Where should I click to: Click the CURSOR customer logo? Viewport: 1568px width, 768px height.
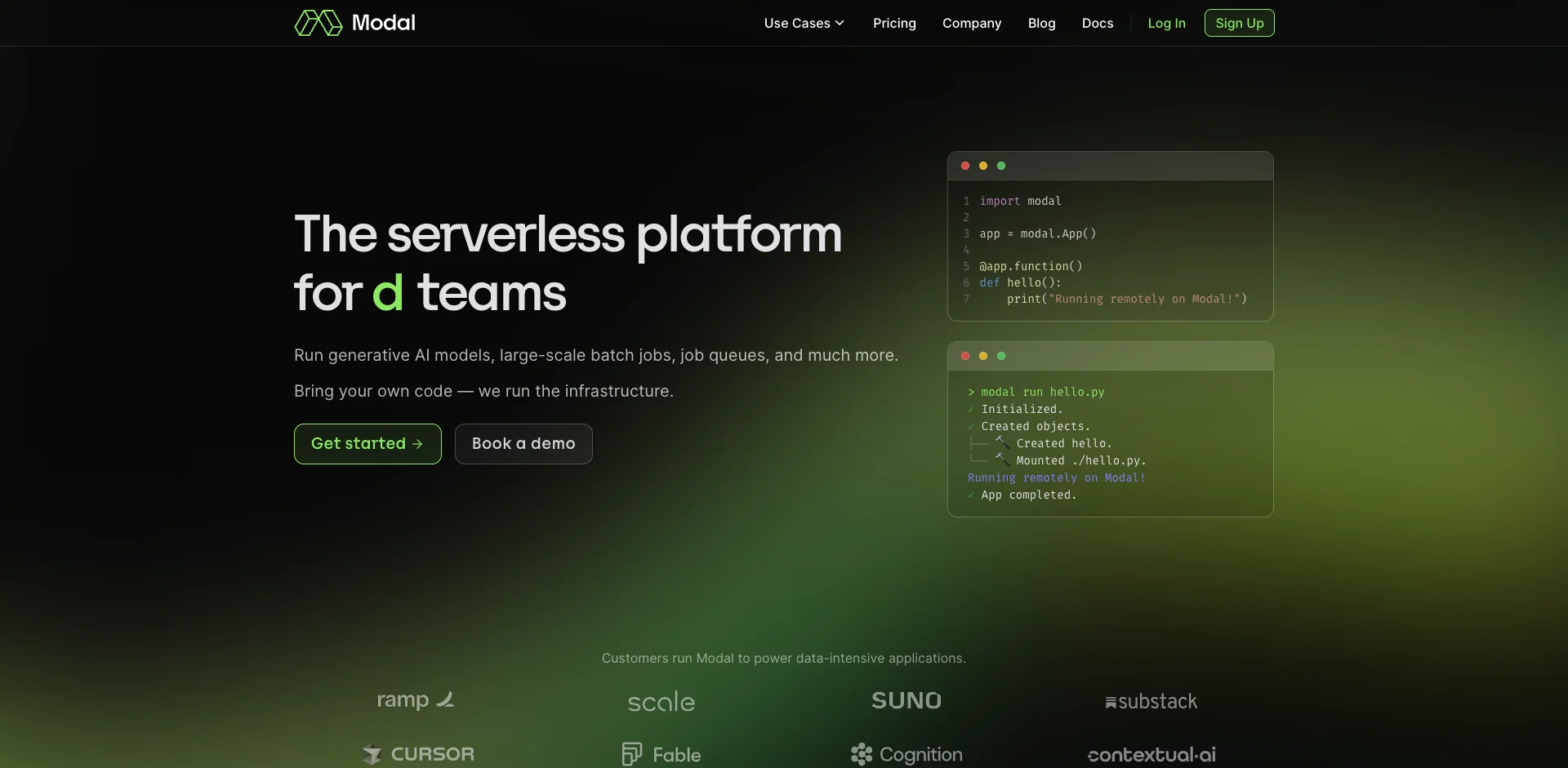coord(417,754)
